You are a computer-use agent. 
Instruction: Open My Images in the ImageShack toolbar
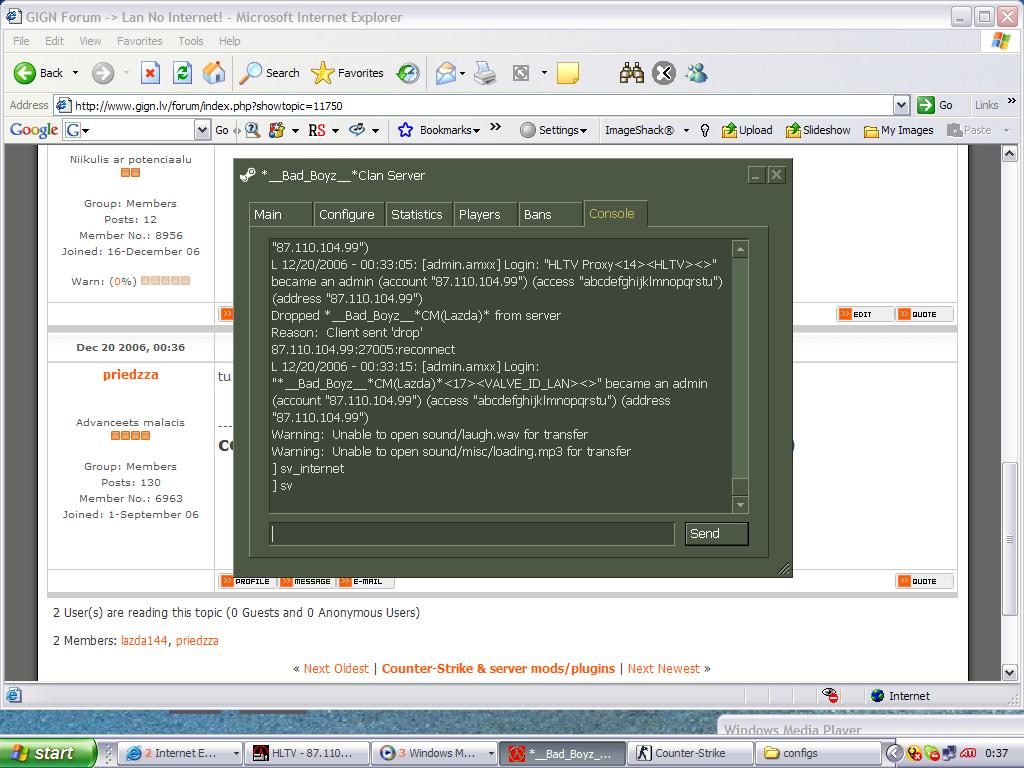899,130
